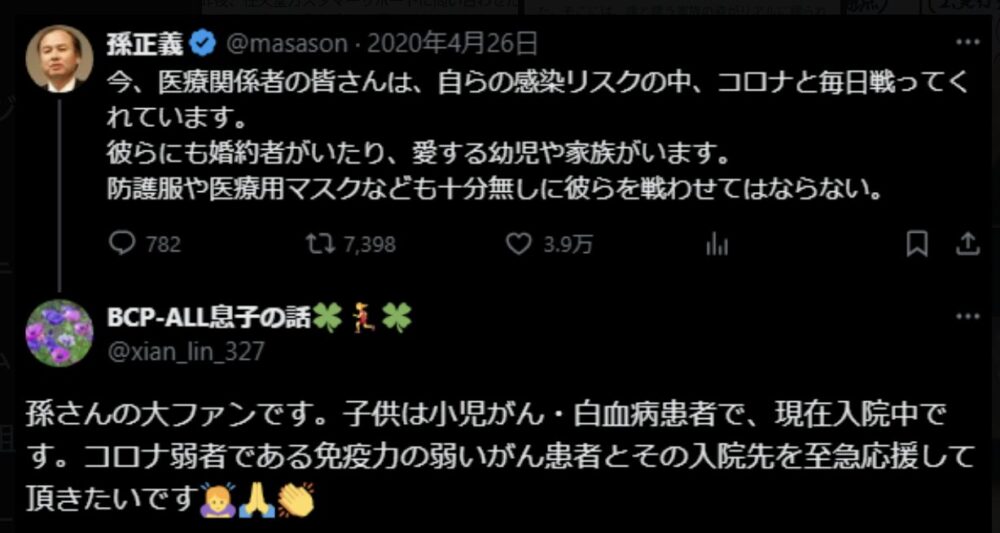Open more options on BCP-ALL息子の話 reply
Image resolution: width=1000 pixels, height=533 pixels.
click(967, 316)
